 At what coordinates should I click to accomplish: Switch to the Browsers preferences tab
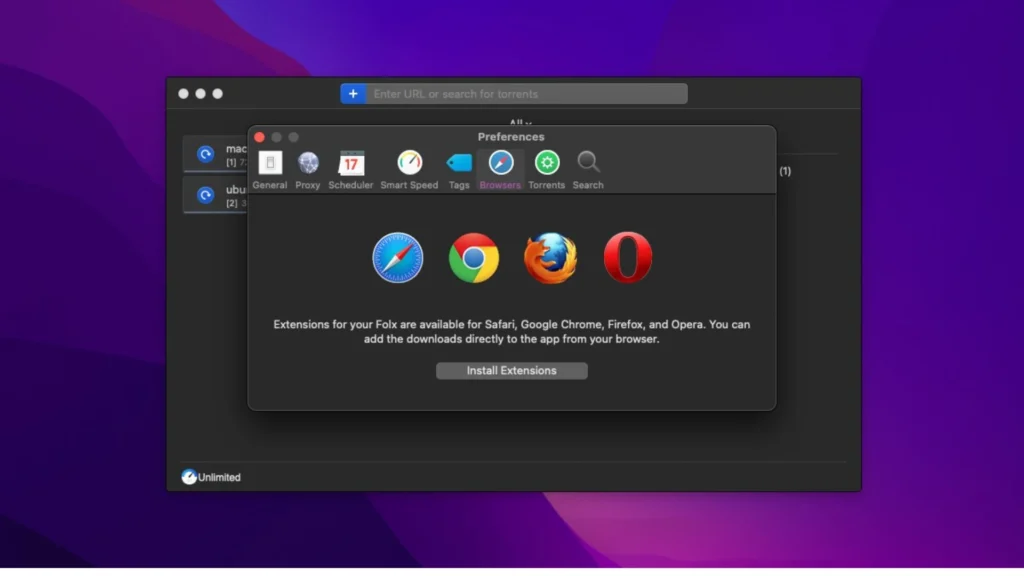pos(500,163)
